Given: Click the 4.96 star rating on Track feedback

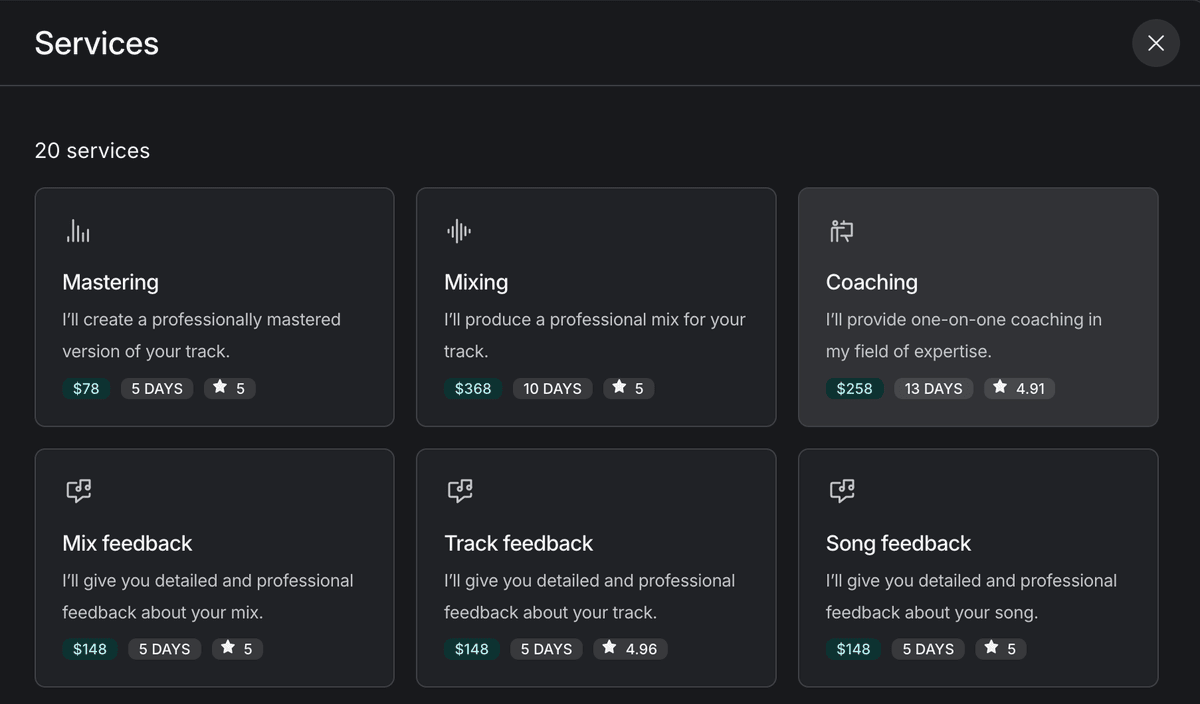Looking at the screenshot, I should click(630, 649).
